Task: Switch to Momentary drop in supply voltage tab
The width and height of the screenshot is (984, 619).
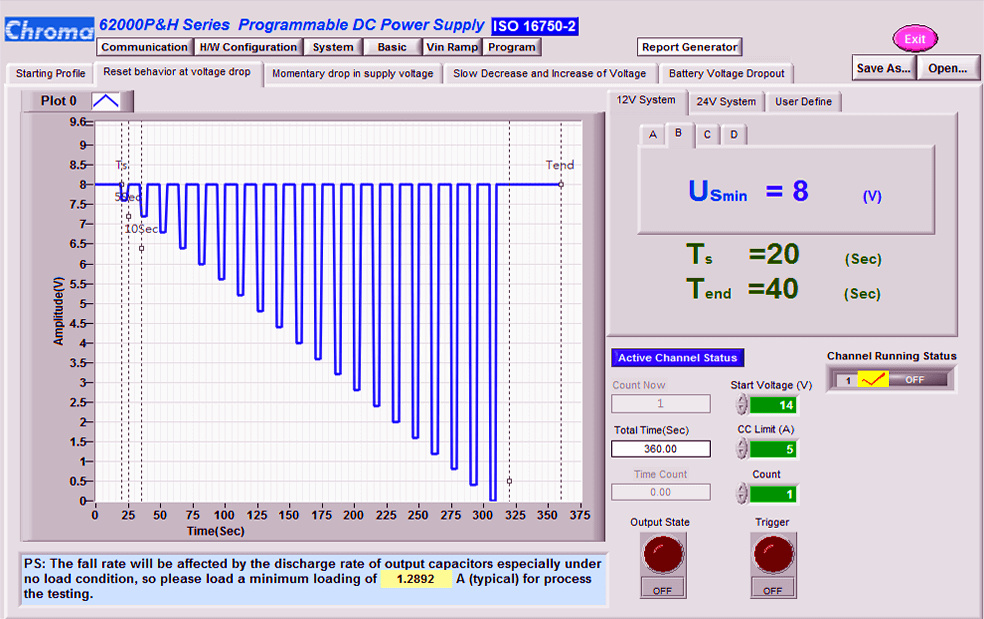Action: point(353,73)
